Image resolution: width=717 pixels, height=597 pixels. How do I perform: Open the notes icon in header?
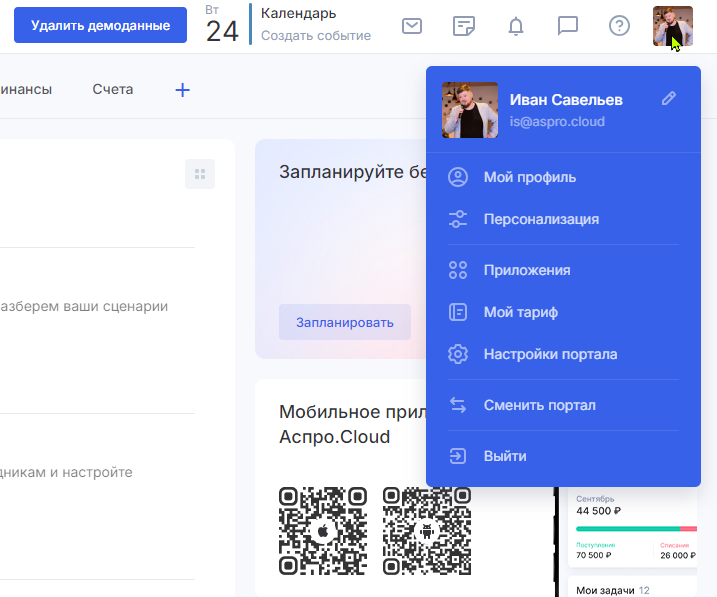pos(464,26)
